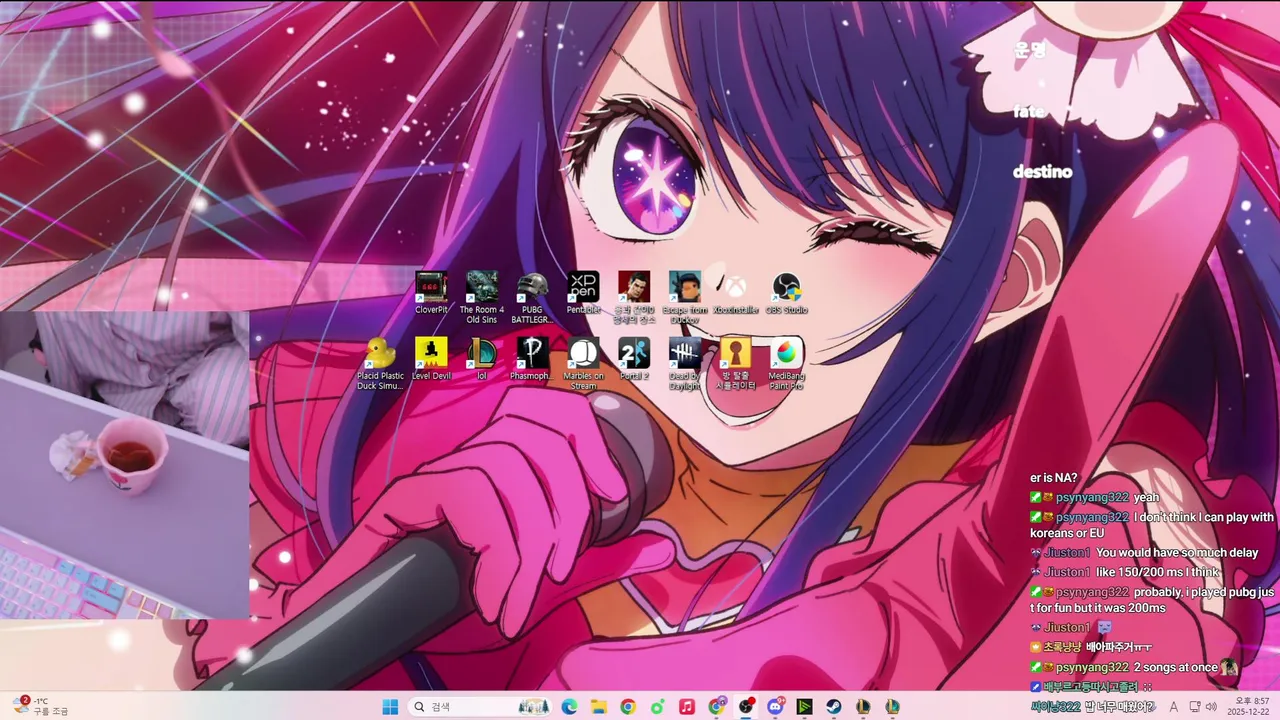Image resolution: width=1280 pixels, height=720 pixels.
Task: Open the volume control in system tray
Action: pos(1211,707)
